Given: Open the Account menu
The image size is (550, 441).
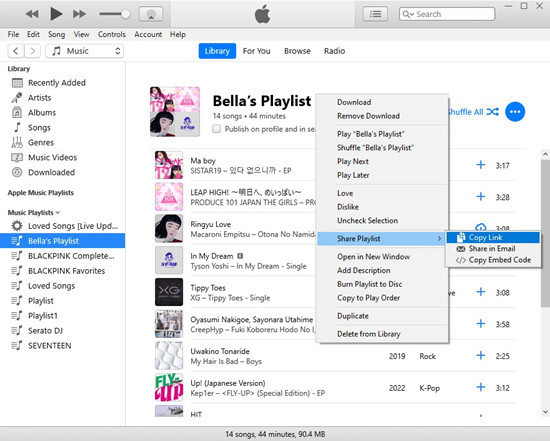Looking at the screenshot, I should tap(148, 34).
